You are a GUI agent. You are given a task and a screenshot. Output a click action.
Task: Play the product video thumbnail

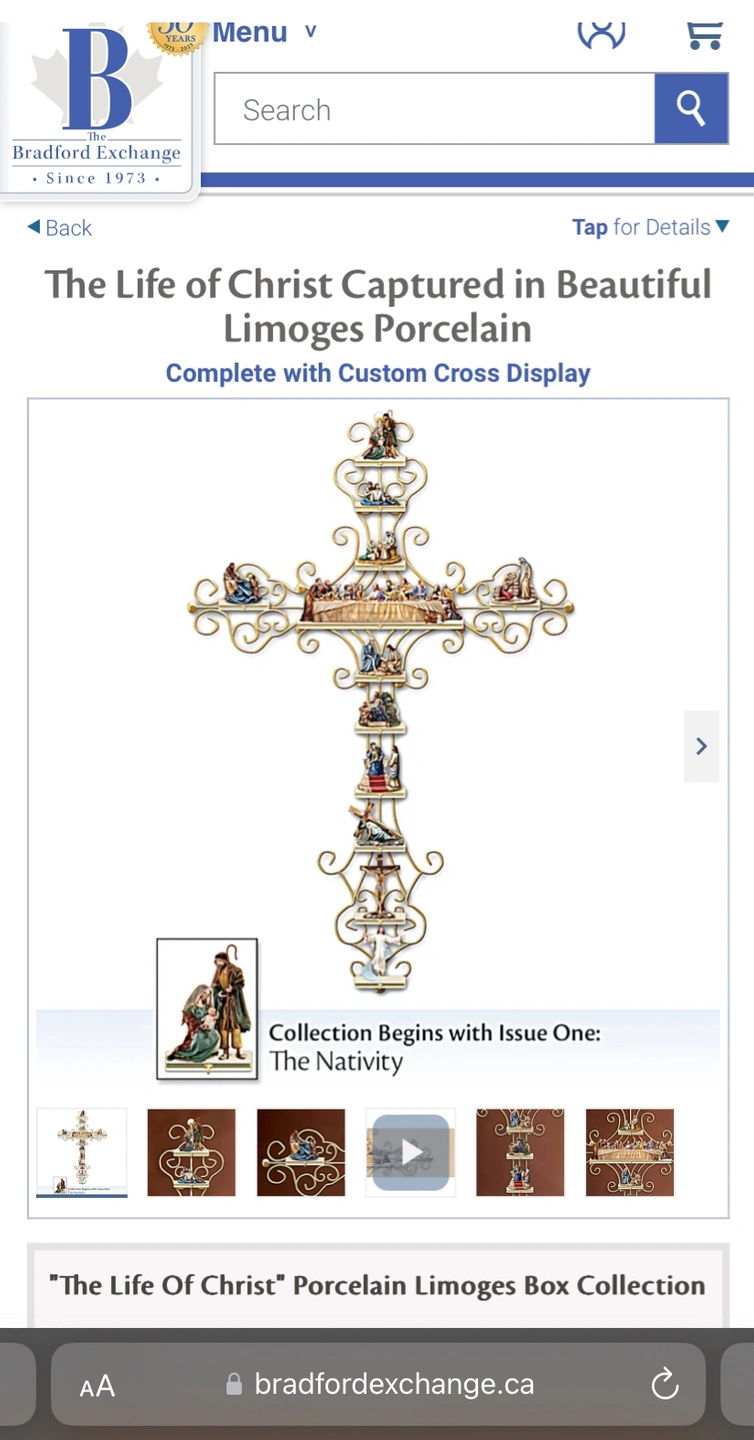pyautogui.click(x=411, y=1152)
